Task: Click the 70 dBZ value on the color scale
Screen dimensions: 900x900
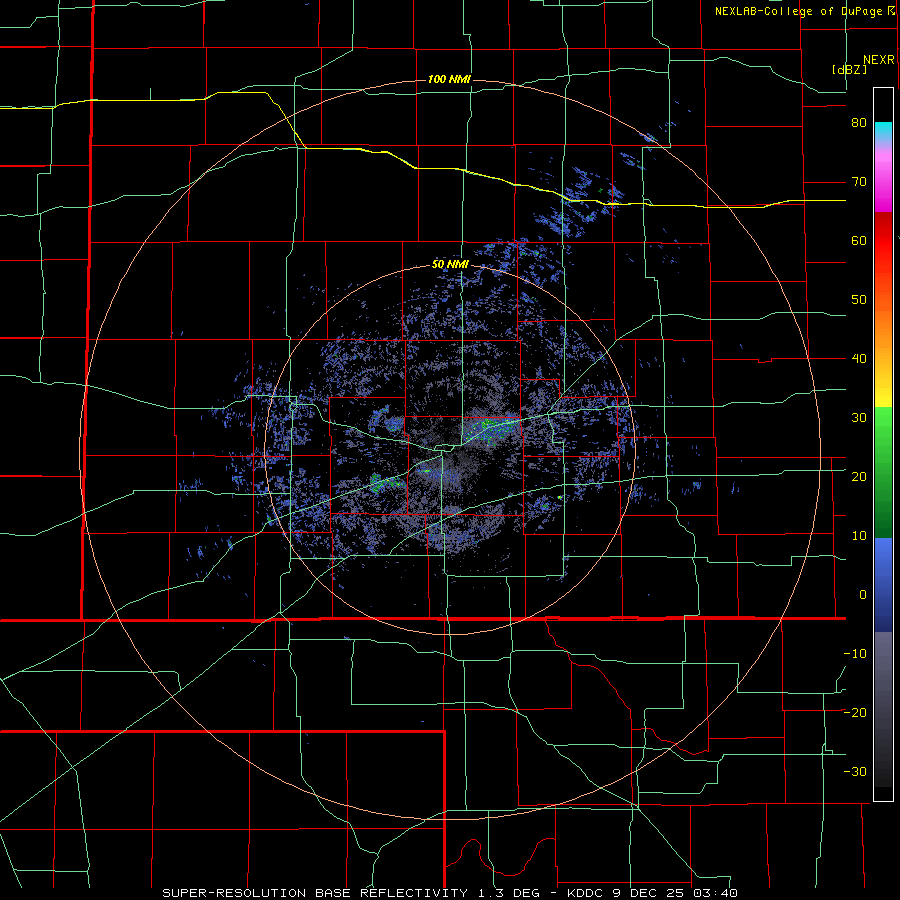Action: [x=859, y=182]
